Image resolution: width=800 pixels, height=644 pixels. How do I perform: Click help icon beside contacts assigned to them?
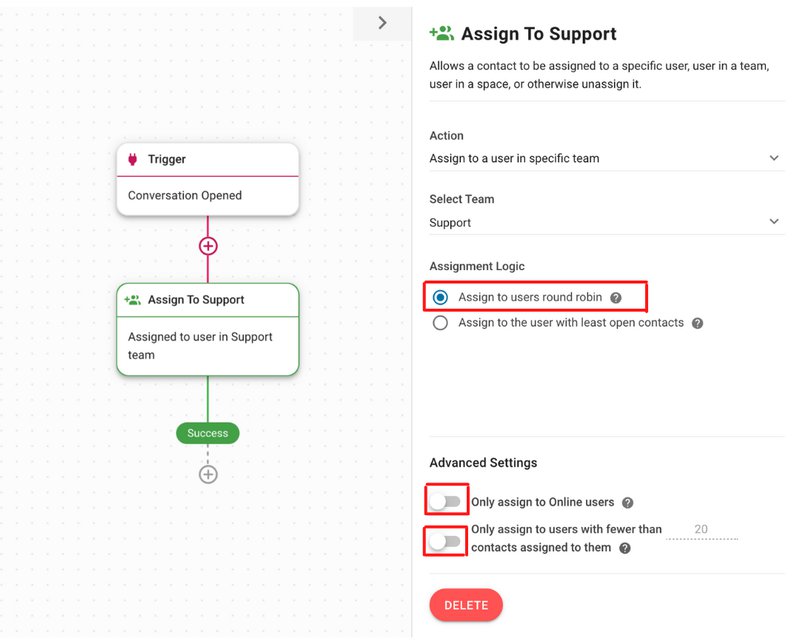(625, 548)
